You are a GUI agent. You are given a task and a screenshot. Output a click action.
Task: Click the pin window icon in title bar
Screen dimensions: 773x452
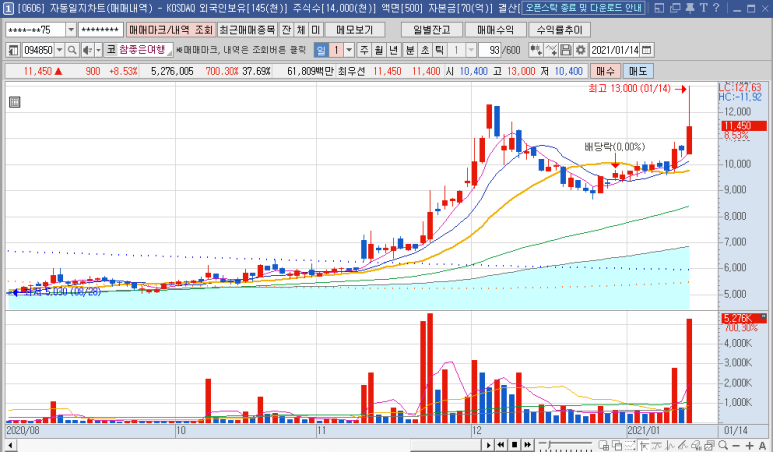point(690,8)
